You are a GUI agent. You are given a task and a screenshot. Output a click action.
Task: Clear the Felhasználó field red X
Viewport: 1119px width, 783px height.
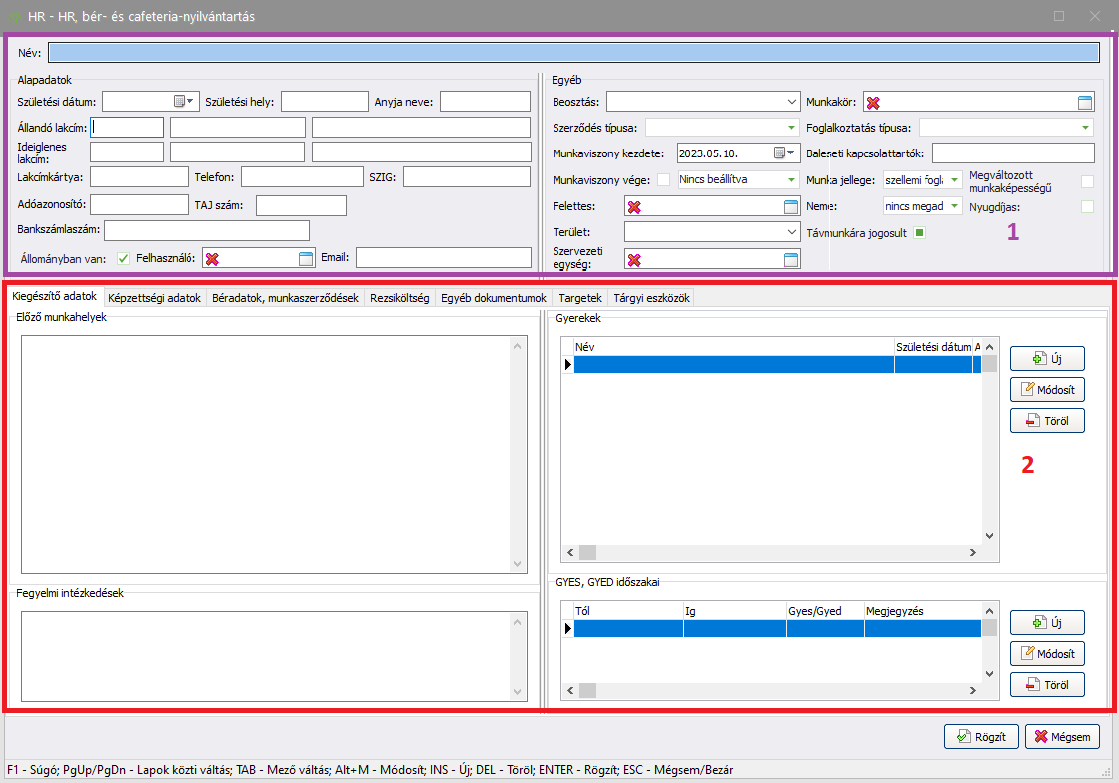pyautogui.click(x=211, y=259)
